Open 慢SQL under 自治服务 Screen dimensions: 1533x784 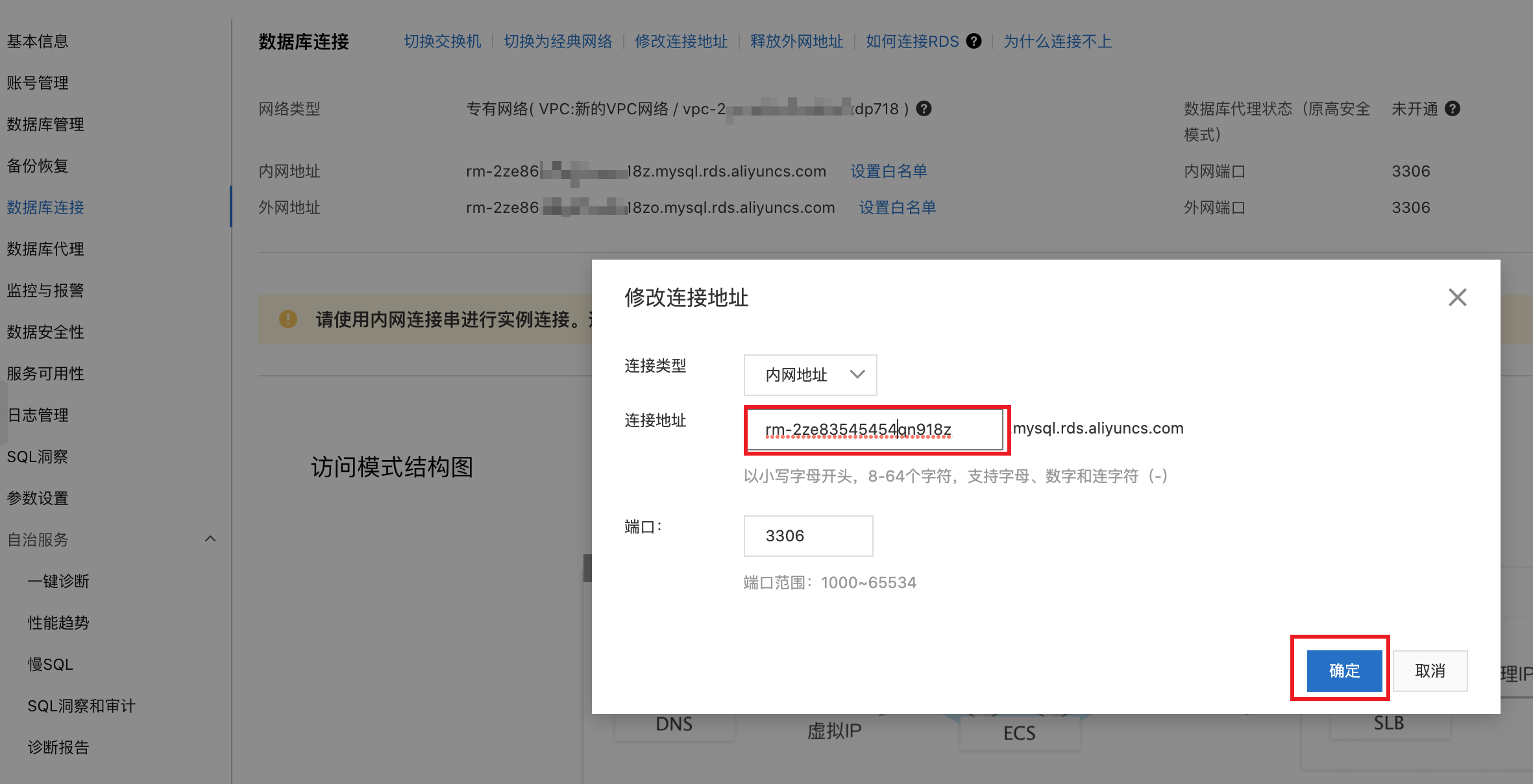coord(50,664)
